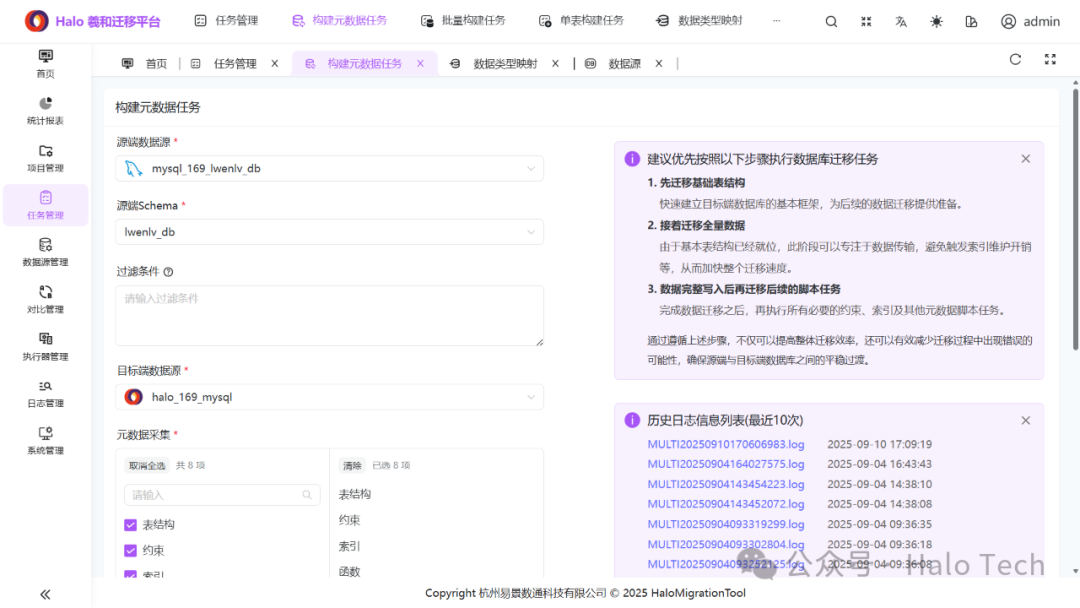1080x608 pixels.
Task: Open 执行器管理 in the sidebar
Action: tap(45, 347)
